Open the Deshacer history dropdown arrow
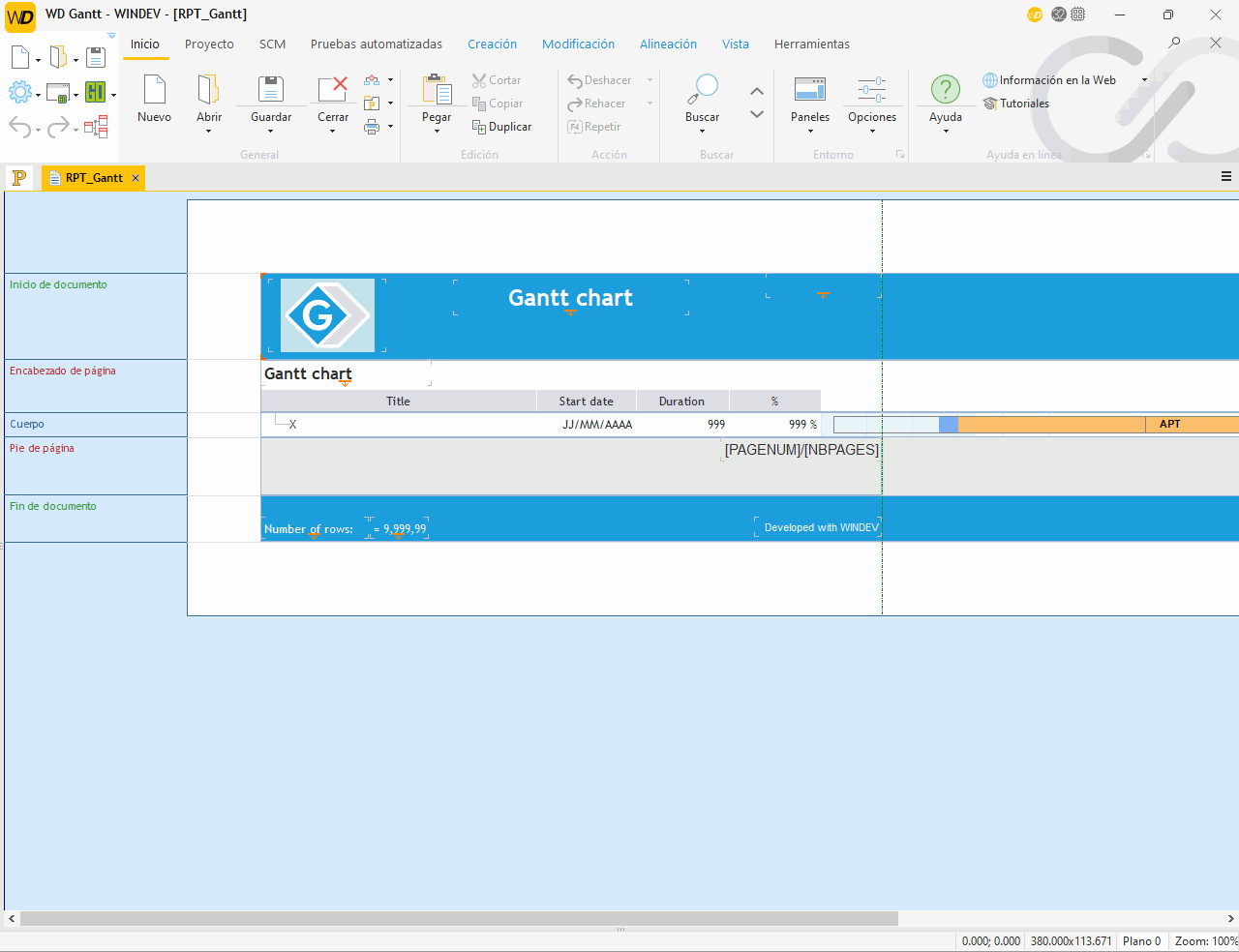The height and width of the screenshot is (952, 1239). click(650, 80)
